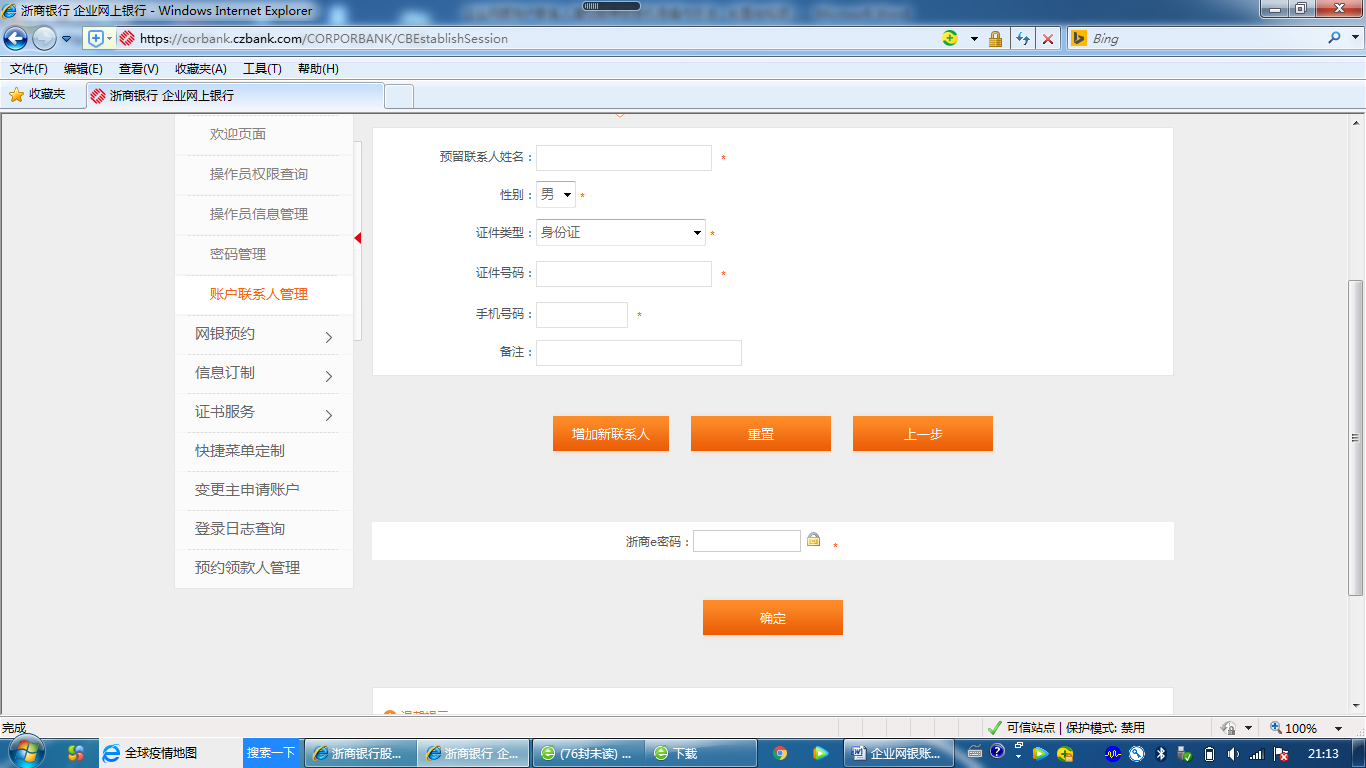Open the 查看(V) menu
The image size is (1366, 768).
[x=138, y=69]
